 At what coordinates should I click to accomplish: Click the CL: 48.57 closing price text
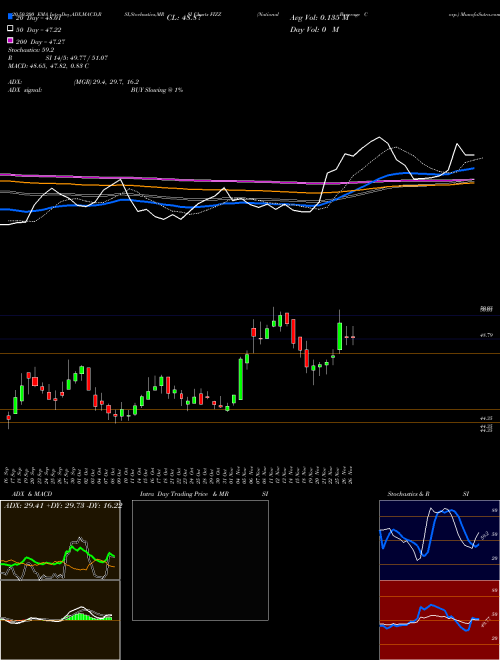184,18
